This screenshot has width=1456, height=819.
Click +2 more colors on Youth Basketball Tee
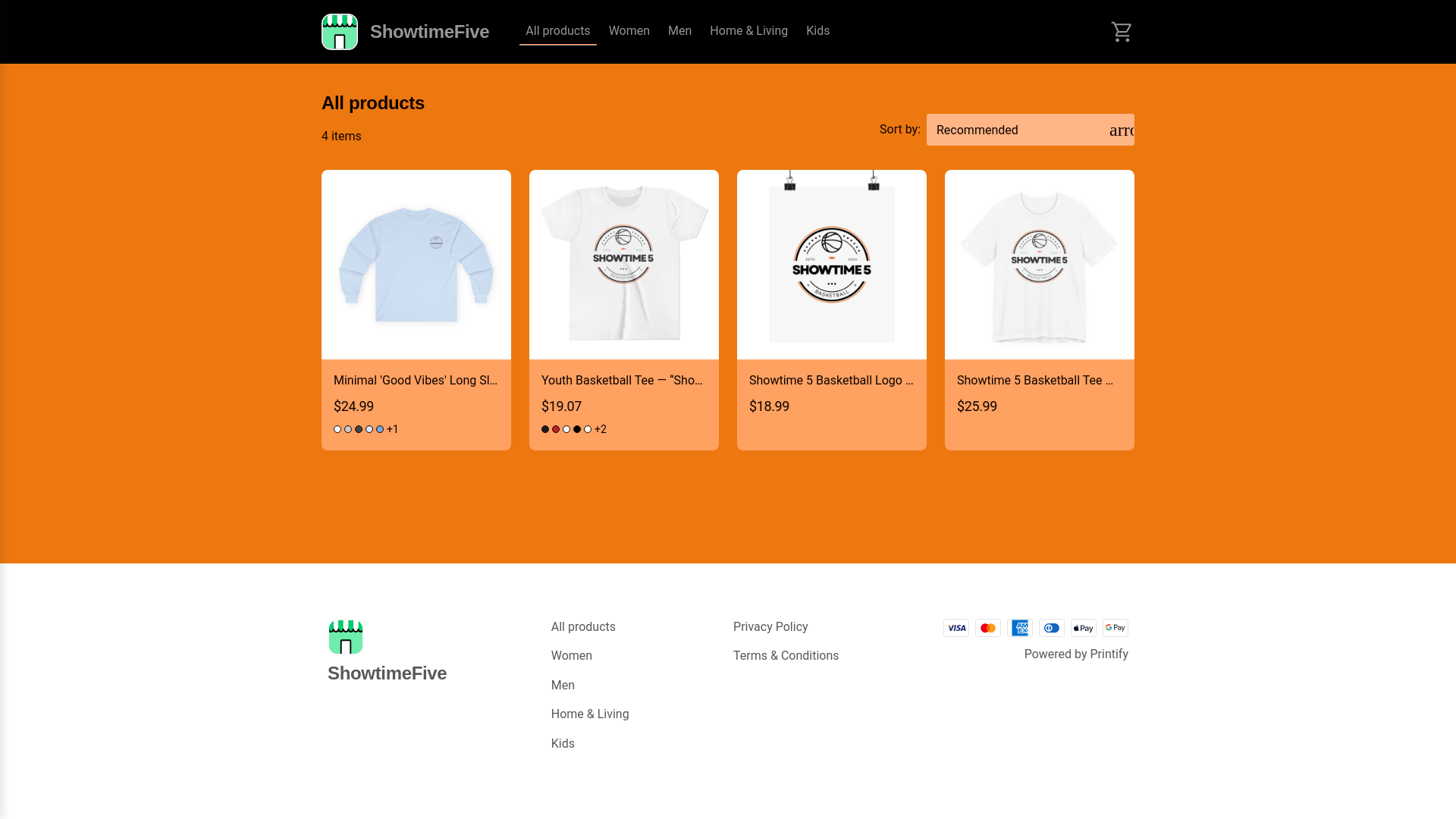(601, 429)
